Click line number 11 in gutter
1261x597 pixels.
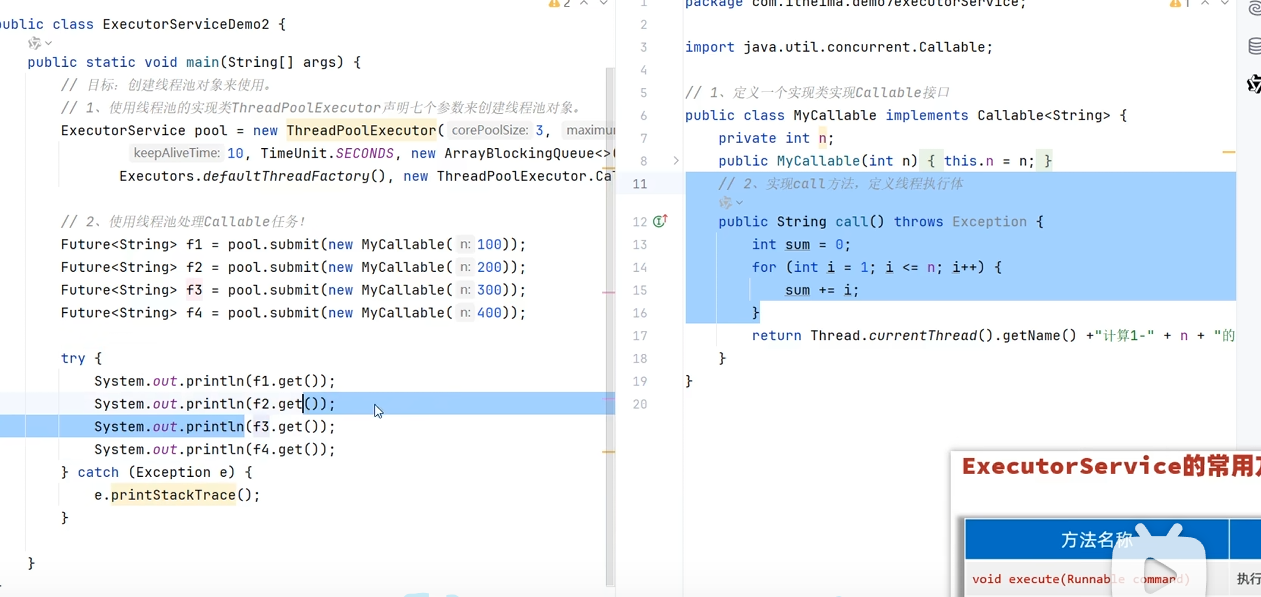639,184
